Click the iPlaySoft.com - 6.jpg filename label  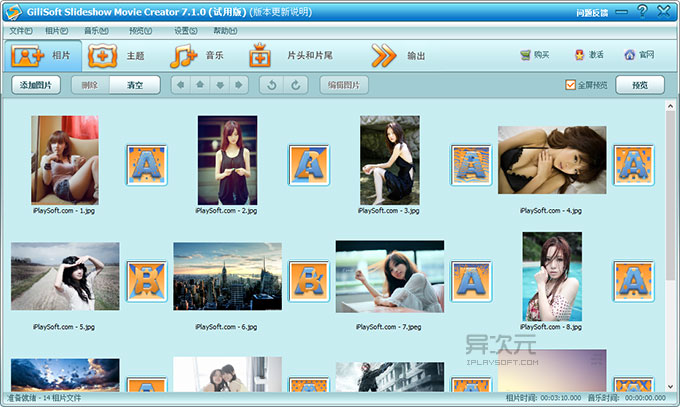coord(226,327)
